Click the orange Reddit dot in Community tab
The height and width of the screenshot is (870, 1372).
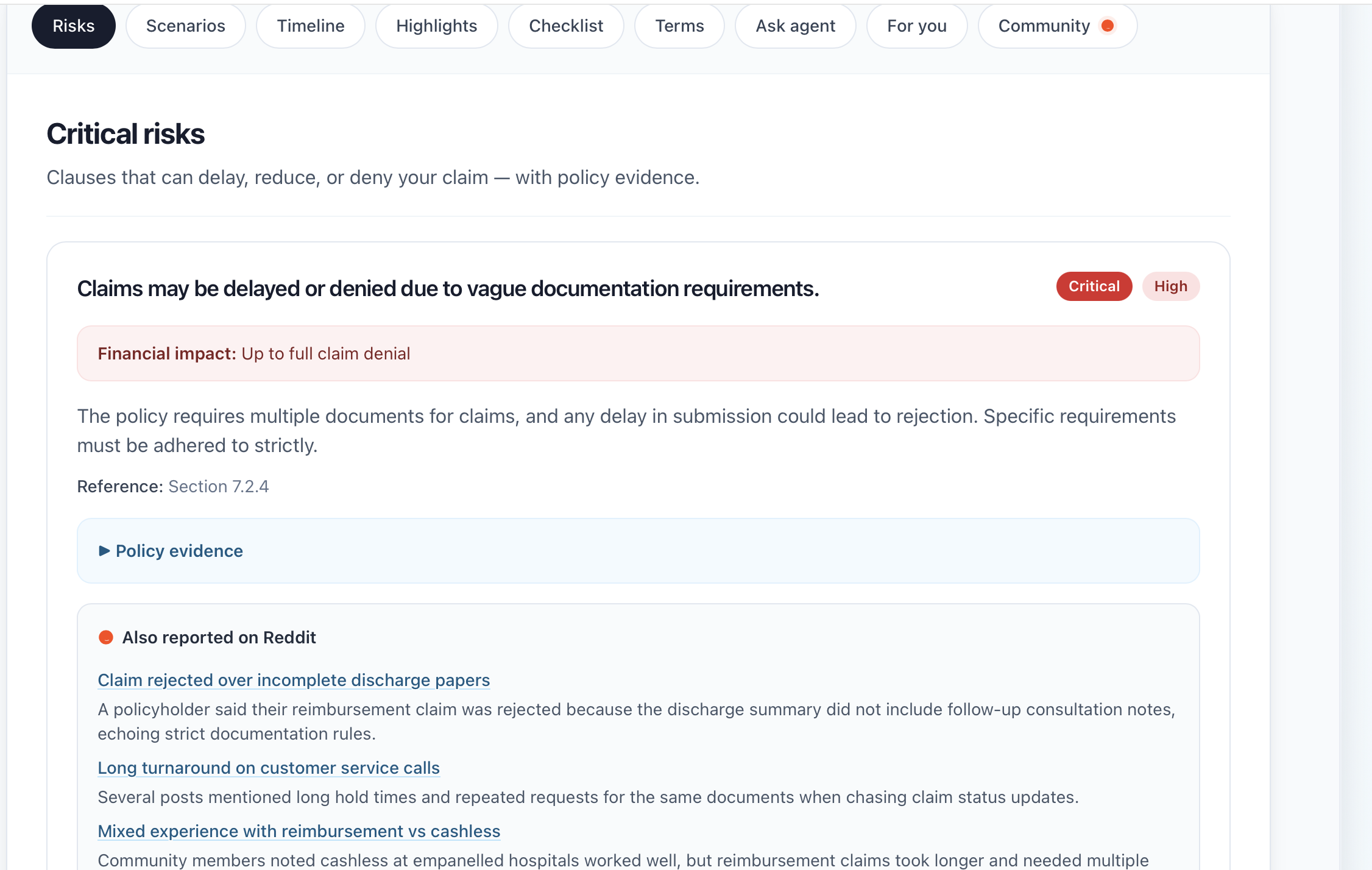point(1108,26)
